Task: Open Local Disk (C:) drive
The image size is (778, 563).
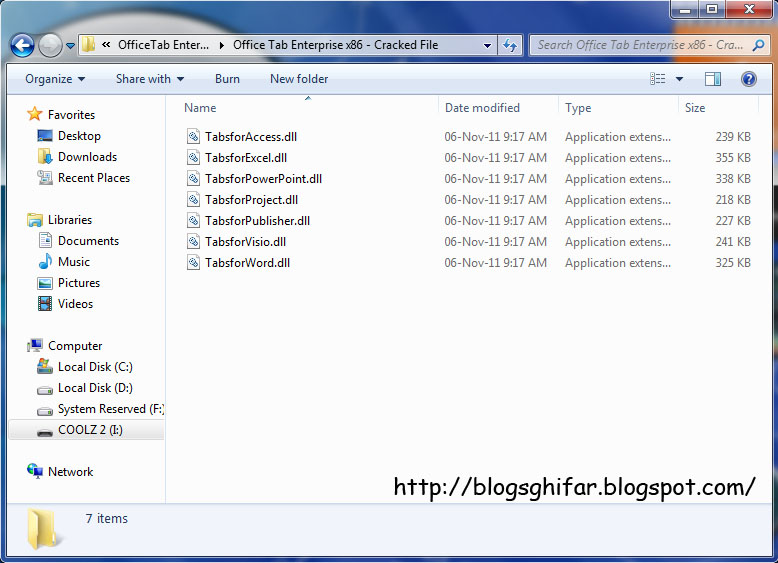Action: (x=95, y=367)
